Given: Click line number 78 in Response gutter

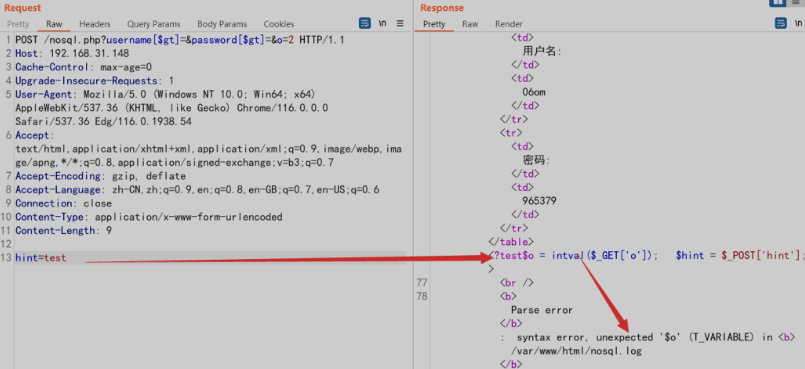Looking at the screenshot, I should tap(421, 296).
